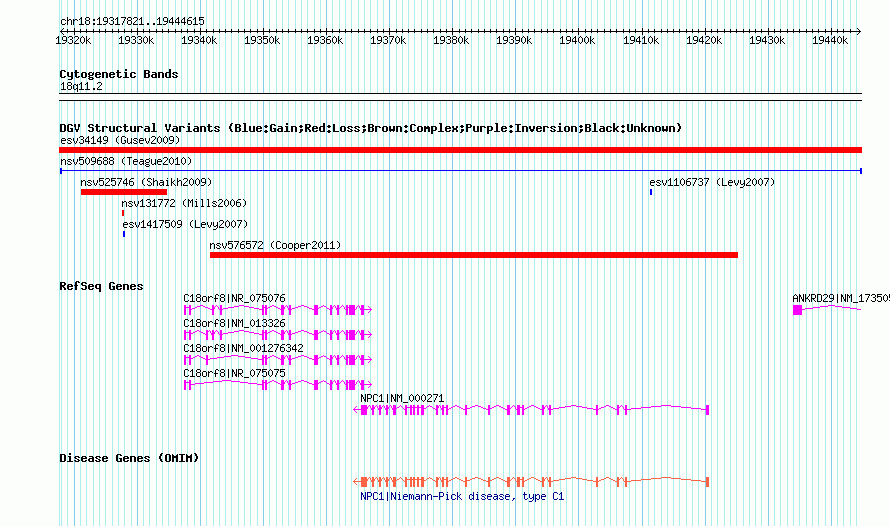Click the Cytogenetic Bands track title
The image size is (890, 526).
(x=119, y=74)
